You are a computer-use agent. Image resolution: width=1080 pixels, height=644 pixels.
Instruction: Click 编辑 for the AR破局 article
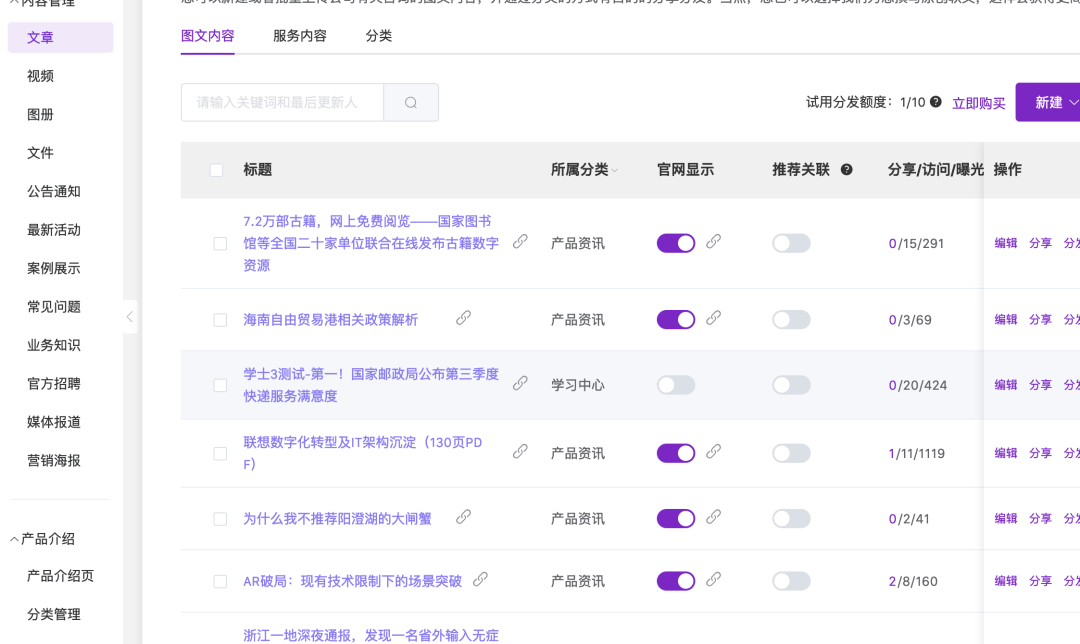[x=1005, y=581]
